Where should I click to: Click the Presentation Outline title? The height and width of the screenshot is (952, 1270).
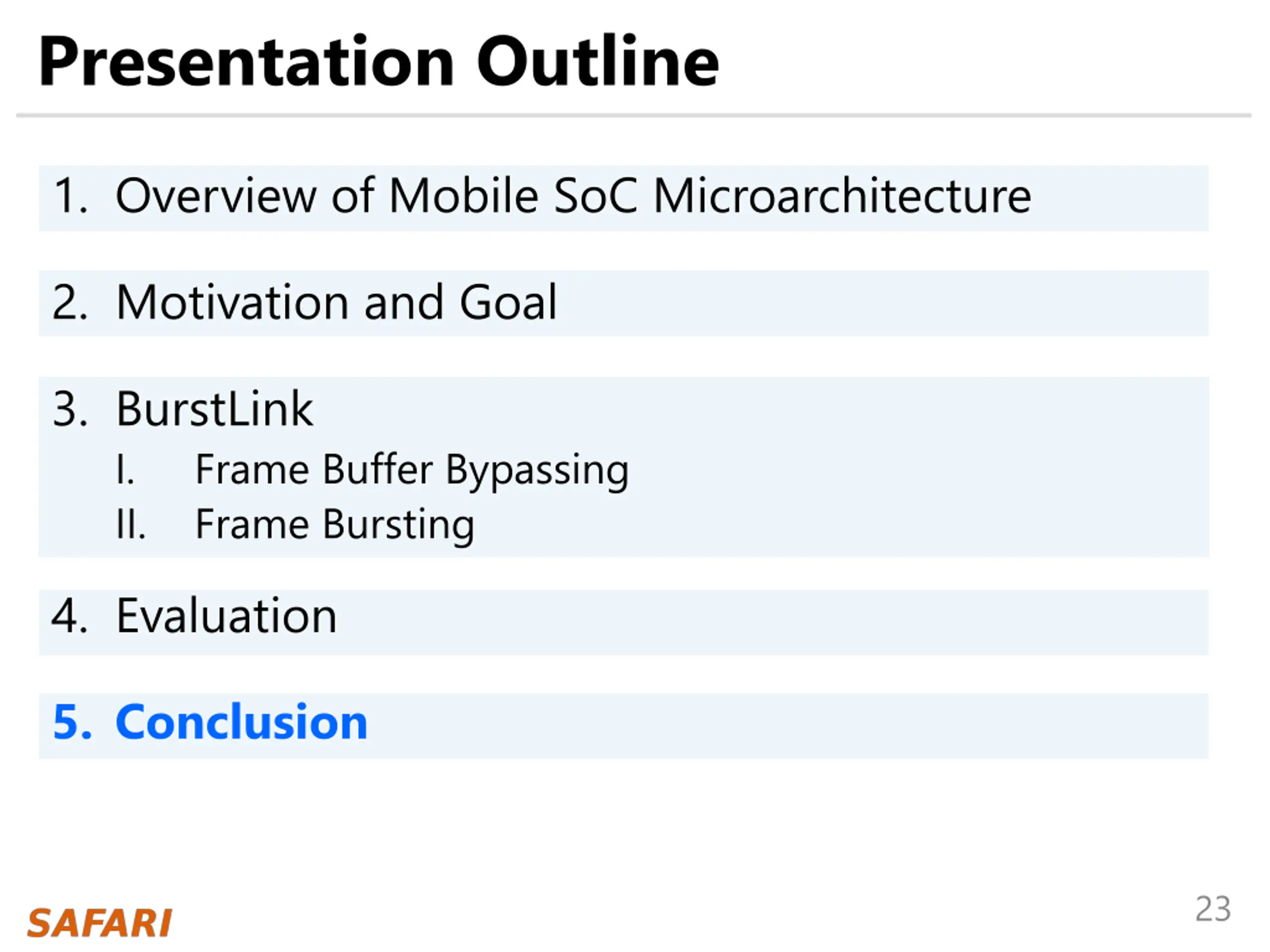pyautogui.click(x=379, y=61)
